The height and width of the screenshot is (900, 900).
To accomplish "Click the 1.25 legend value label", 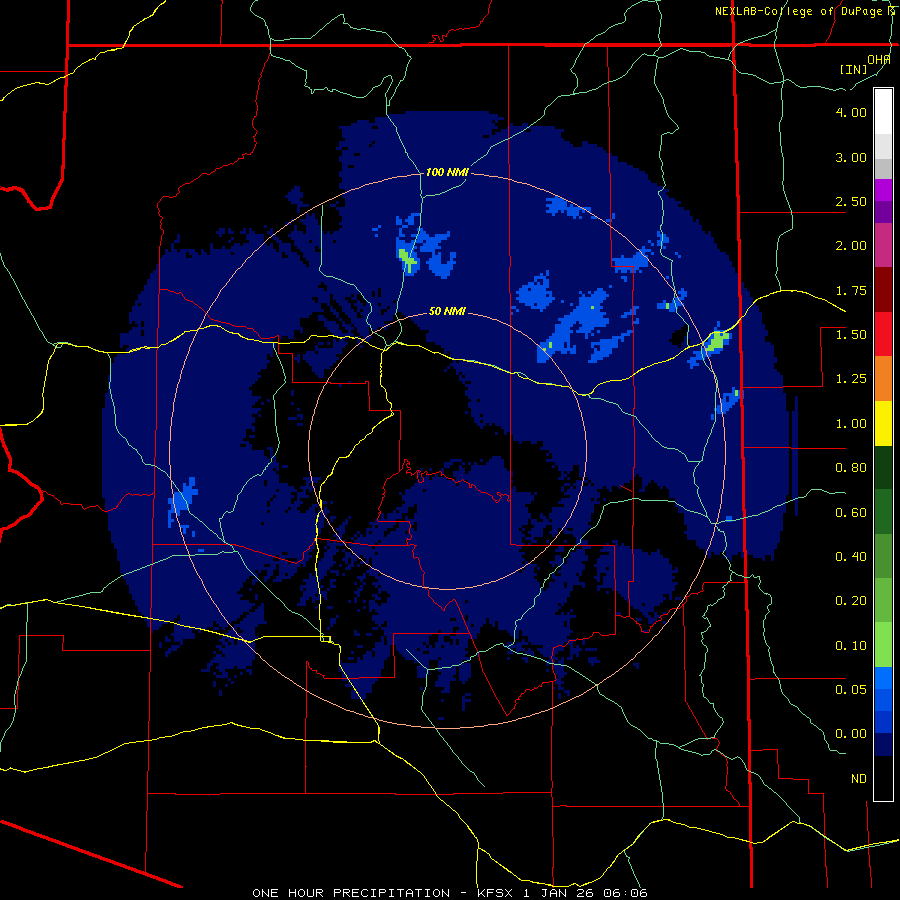I will 851,379.
